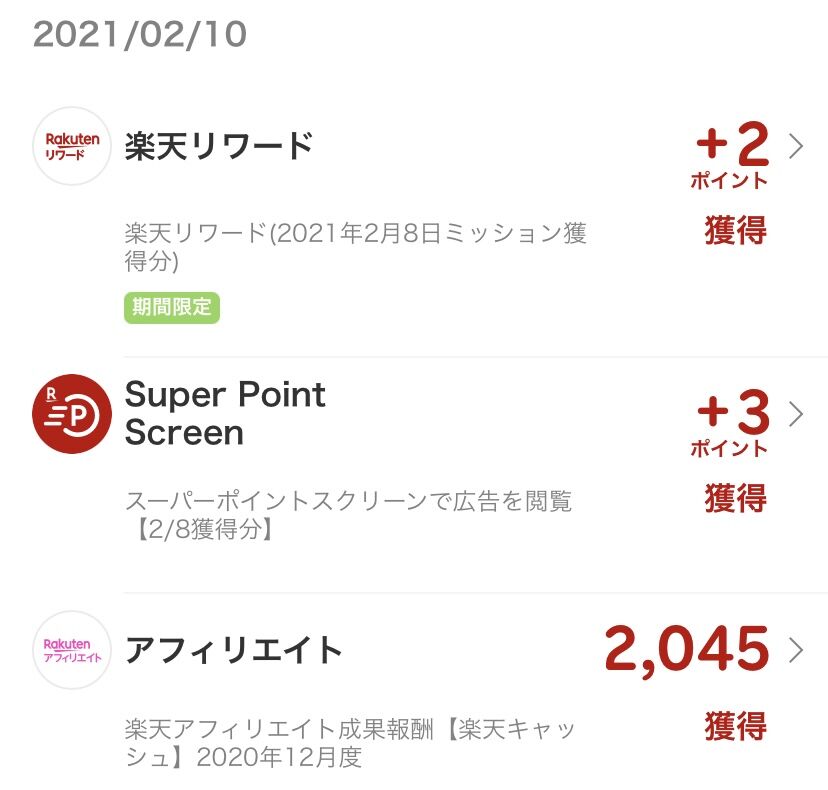Screen dimensions: 828x790
Task: Select the +3 point amount
Action: tap(731, 412)
